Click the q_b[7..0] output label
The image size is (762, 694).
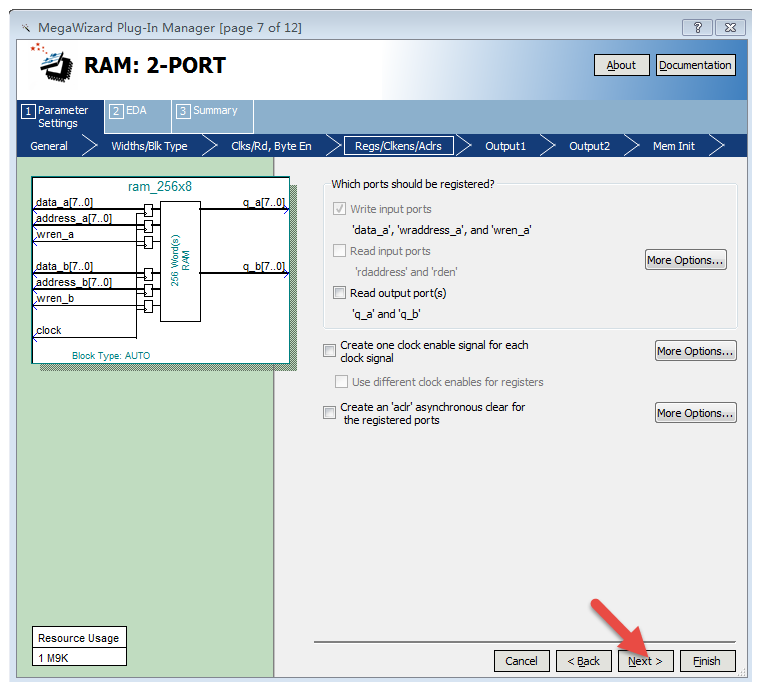pyautogui.click(x=264, y=266)
